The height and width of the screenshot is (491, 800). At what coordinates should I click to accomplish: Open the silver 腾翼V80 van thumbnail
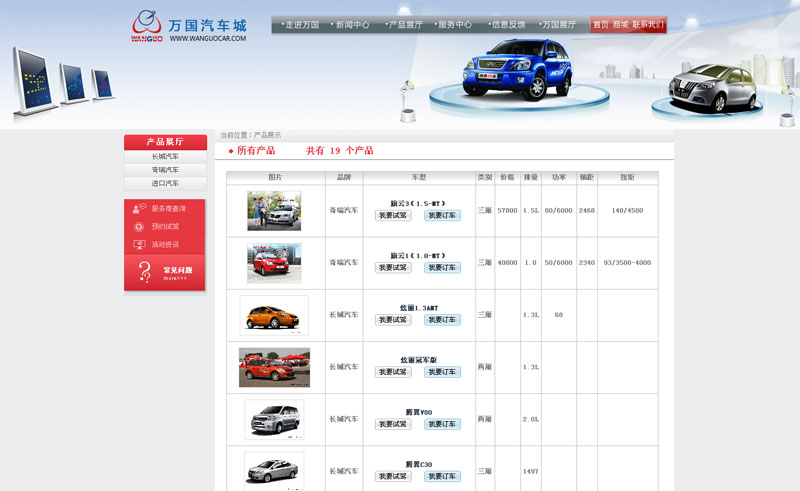274,420
